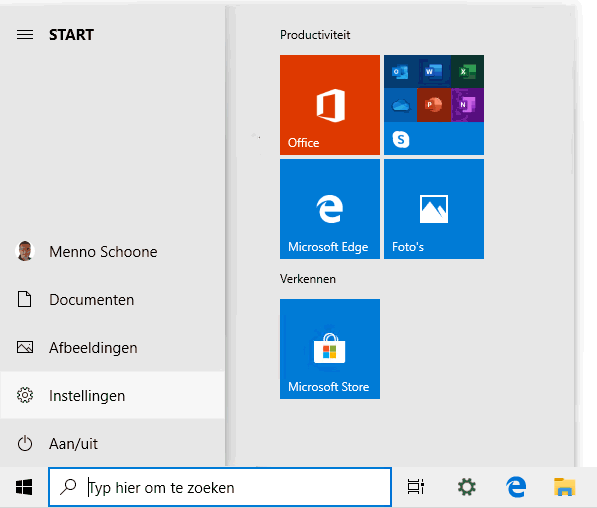This screenshot has height=508, width=597.
Task: Launch Edge from the taskbar
Action: [x=516, y=487]
